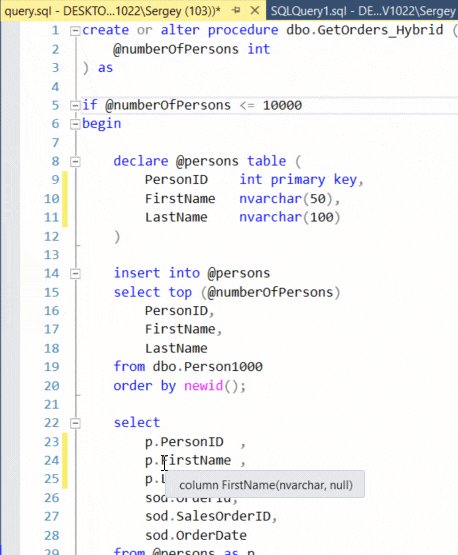Click line number 13 in the margin

pos(52,254)
